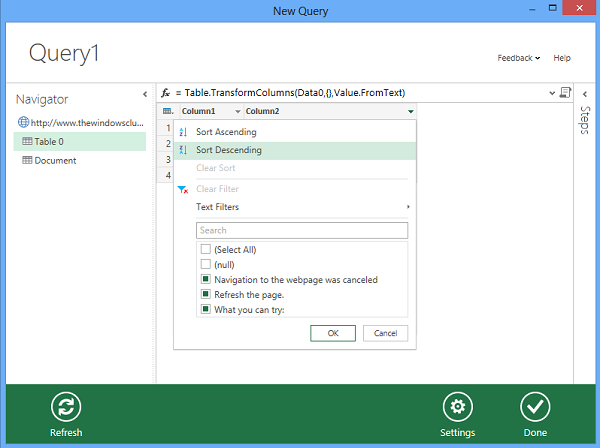Click the Done checkmark icon
Image resolution: width=600 pixels, height=448 pixels.
point(535,406)
